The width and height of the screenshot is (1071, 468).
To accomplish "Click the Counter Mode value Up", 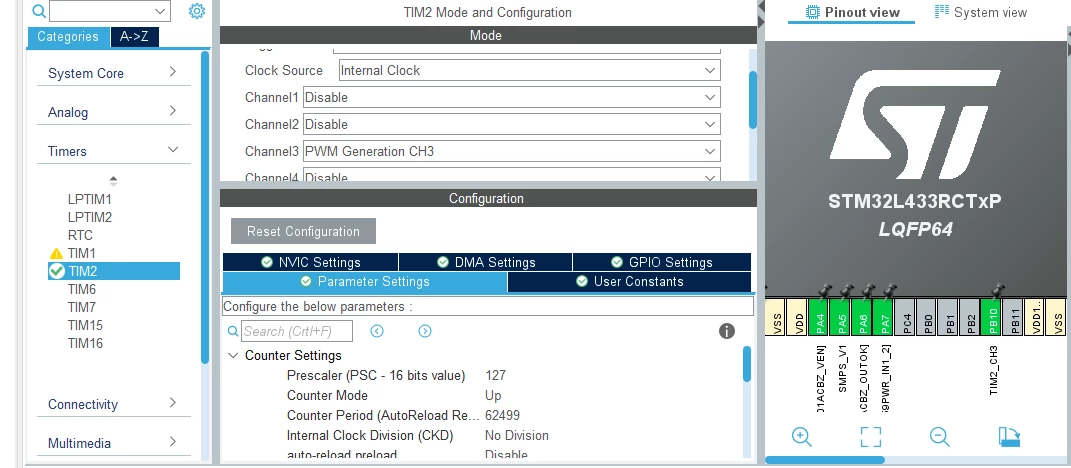I will (x=492, y=396).
